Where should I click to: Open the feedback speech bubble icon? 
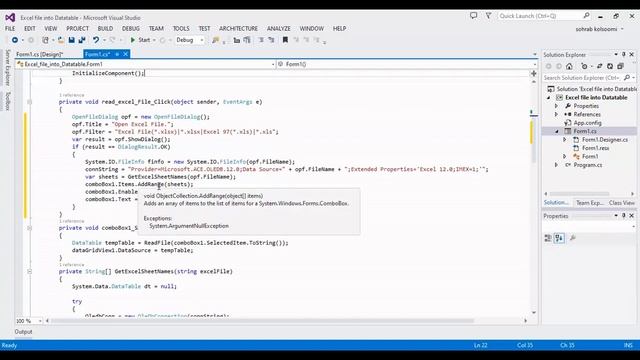[473, 16]
